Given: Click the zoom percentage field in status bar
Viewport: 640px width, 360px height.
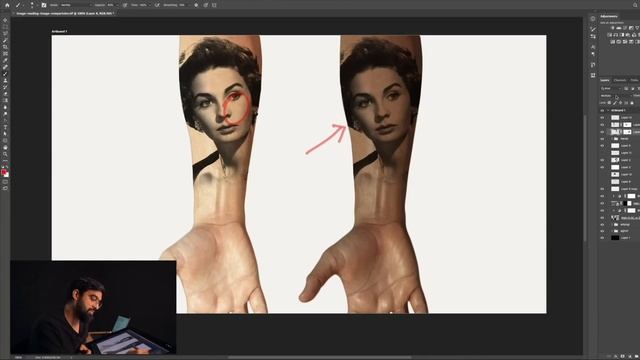Looking at the screenshot, I should click(18, 357).
